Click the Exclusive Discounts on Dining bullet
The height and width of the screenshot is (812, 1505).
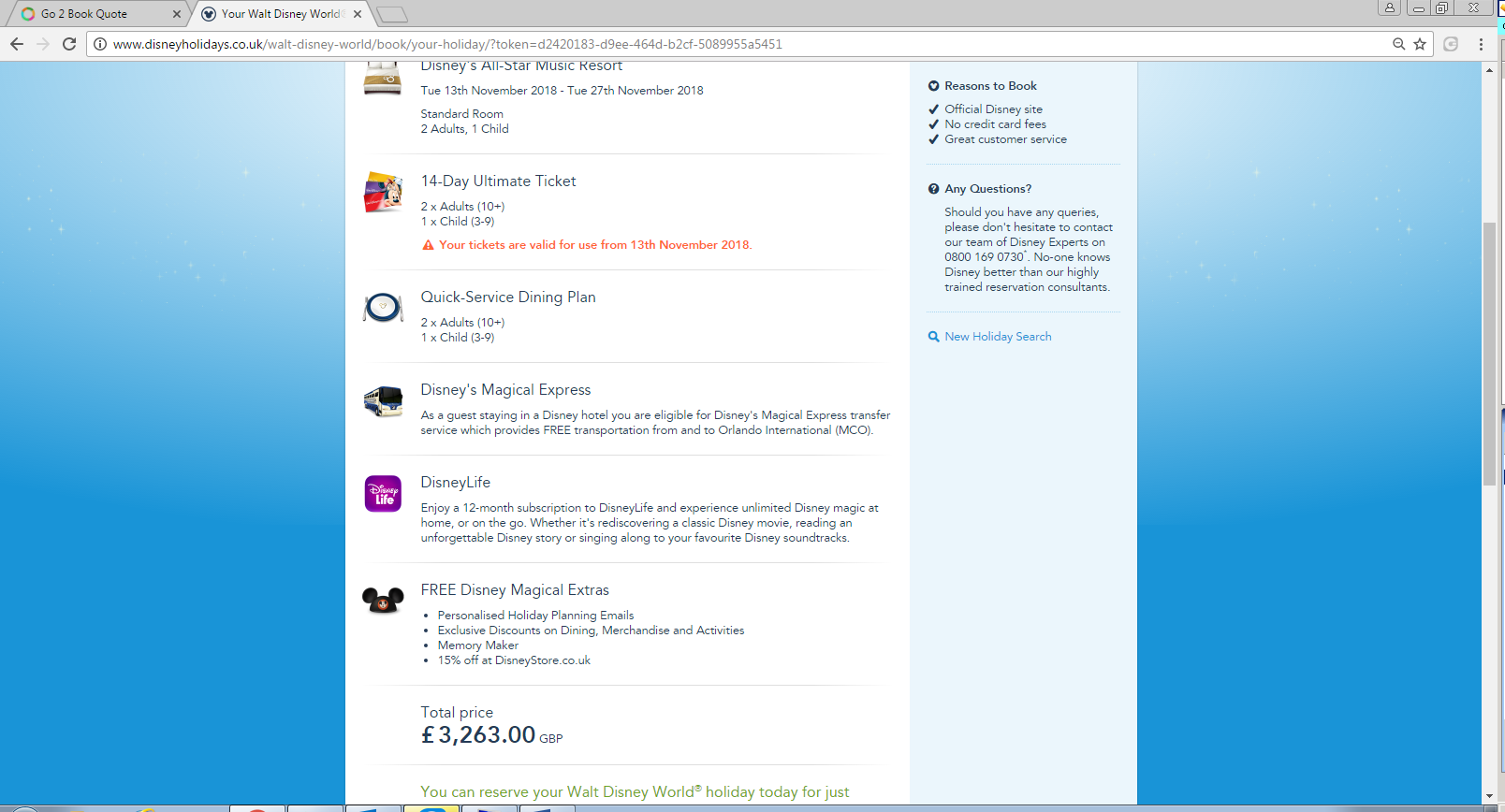click(x=591, y=631)
